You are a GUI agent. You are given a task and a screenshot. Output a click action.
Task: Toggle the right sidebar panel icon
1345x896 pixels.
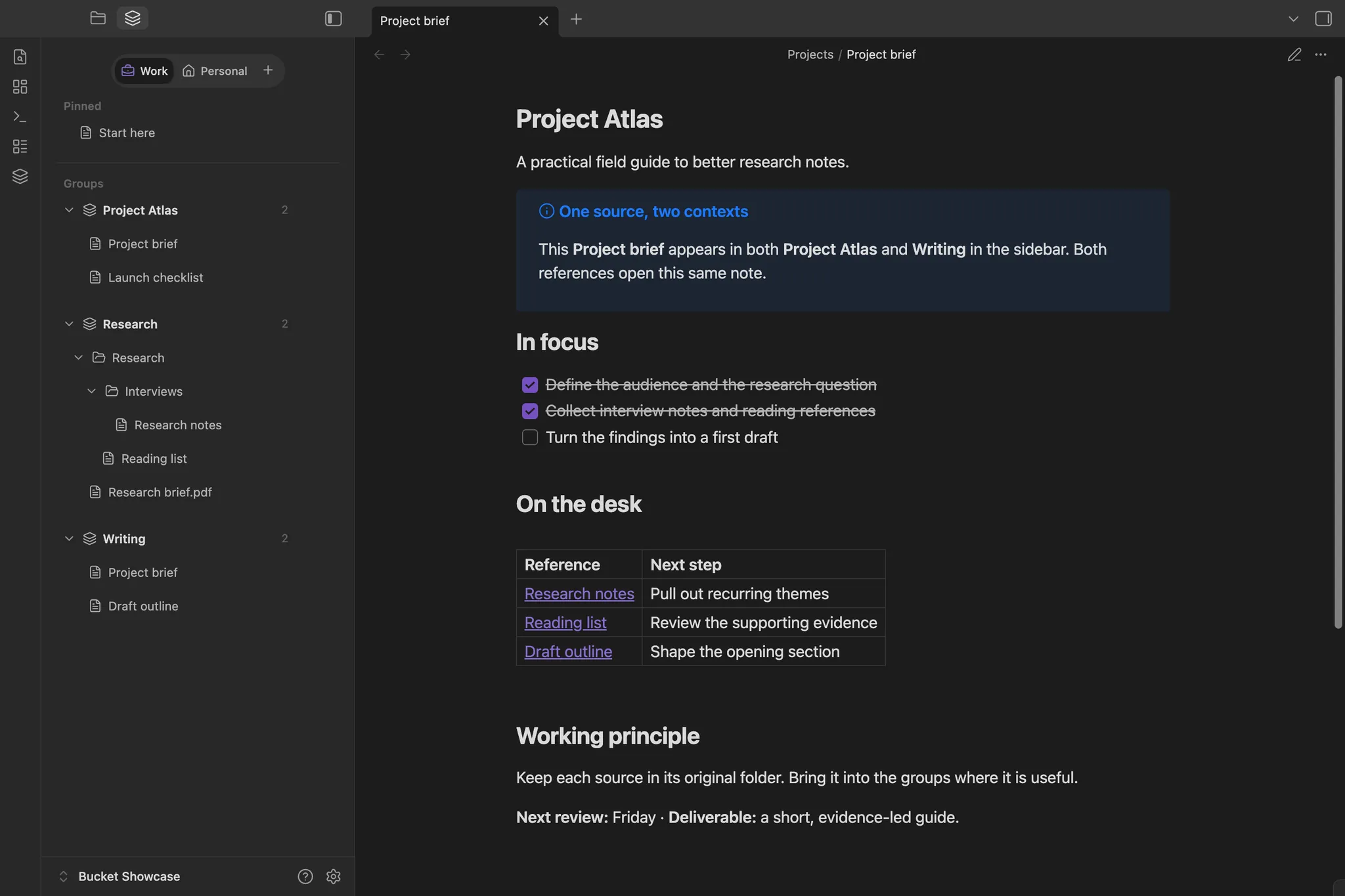pos(1323,18)
